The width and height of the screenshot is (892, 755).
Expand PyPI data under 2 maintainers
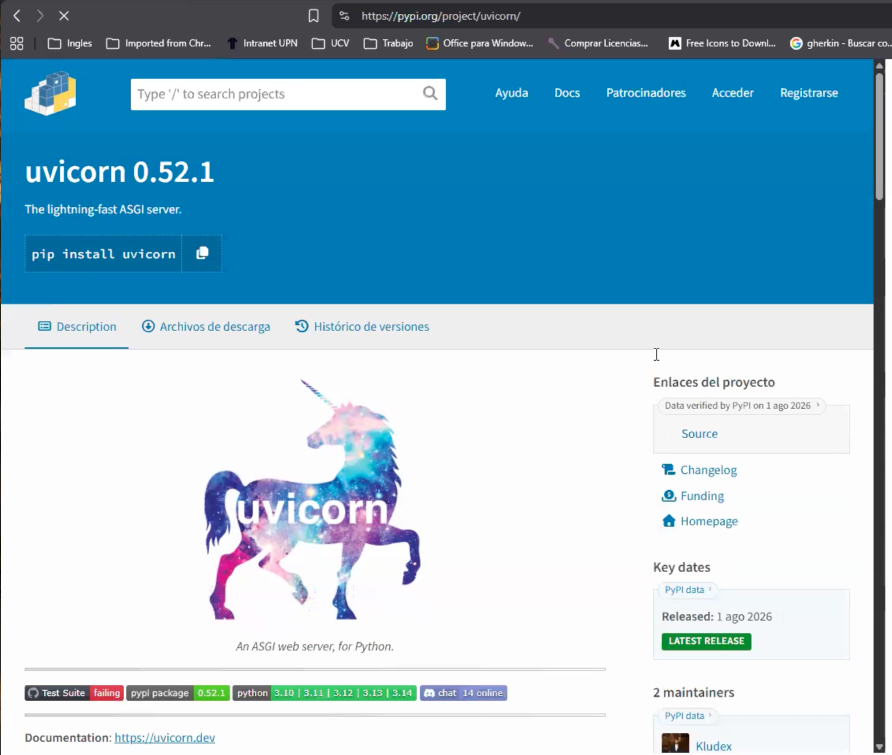[688, 716]
